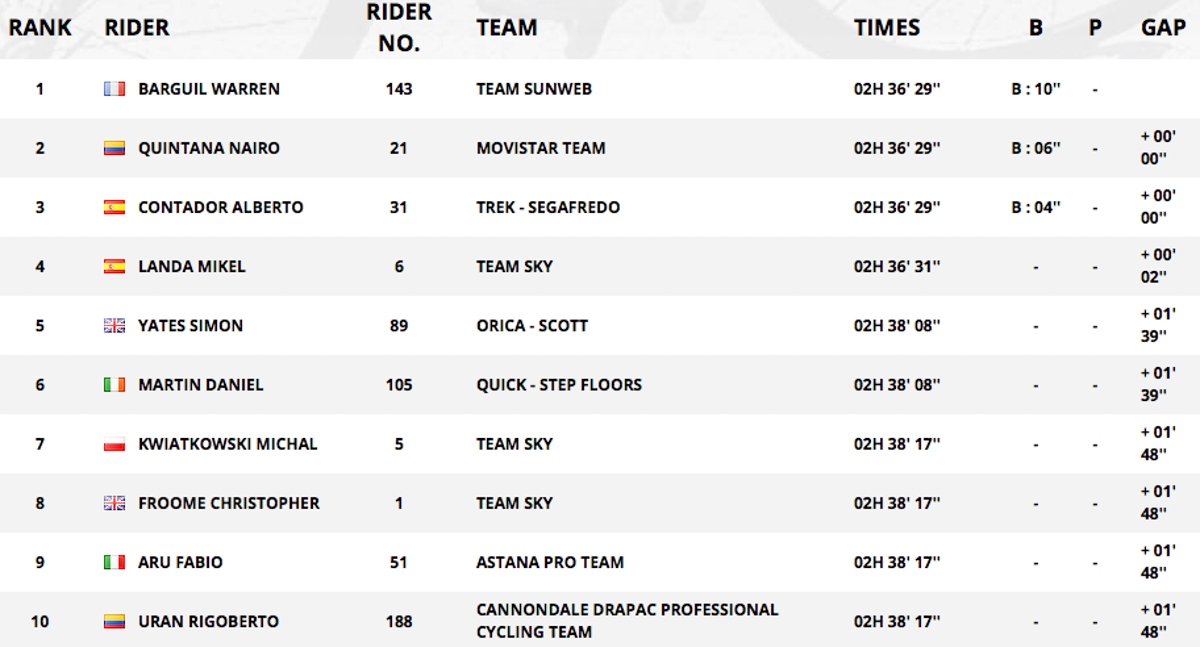This screenshot has width=1200, height=647.
Task: Click the Italian flag beside Aru Fabio
Action: [114, 562]
